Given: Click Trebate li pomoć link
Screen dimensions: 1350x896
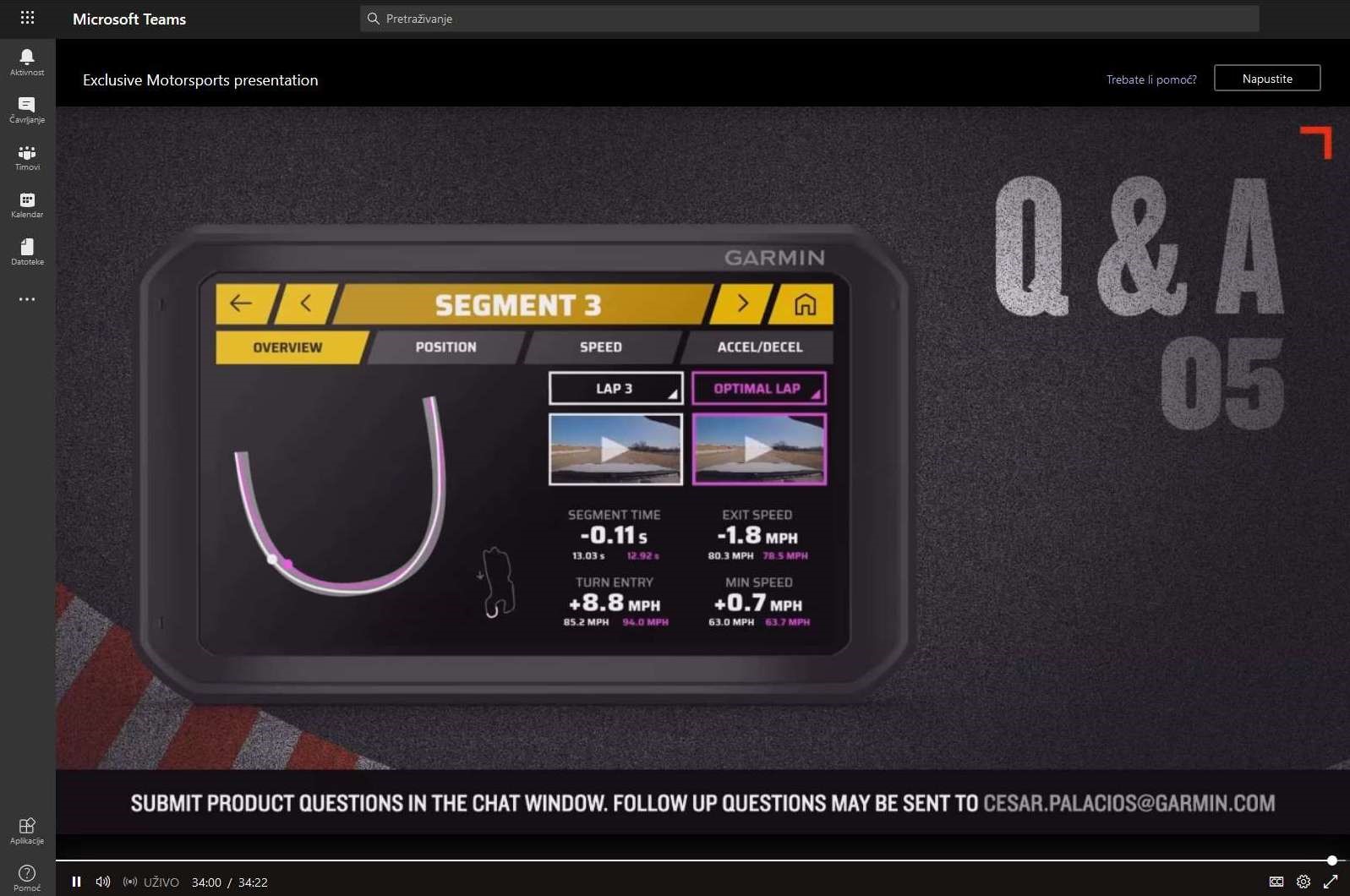Looking at the screenshot, I should click(x=1151, y=79).
